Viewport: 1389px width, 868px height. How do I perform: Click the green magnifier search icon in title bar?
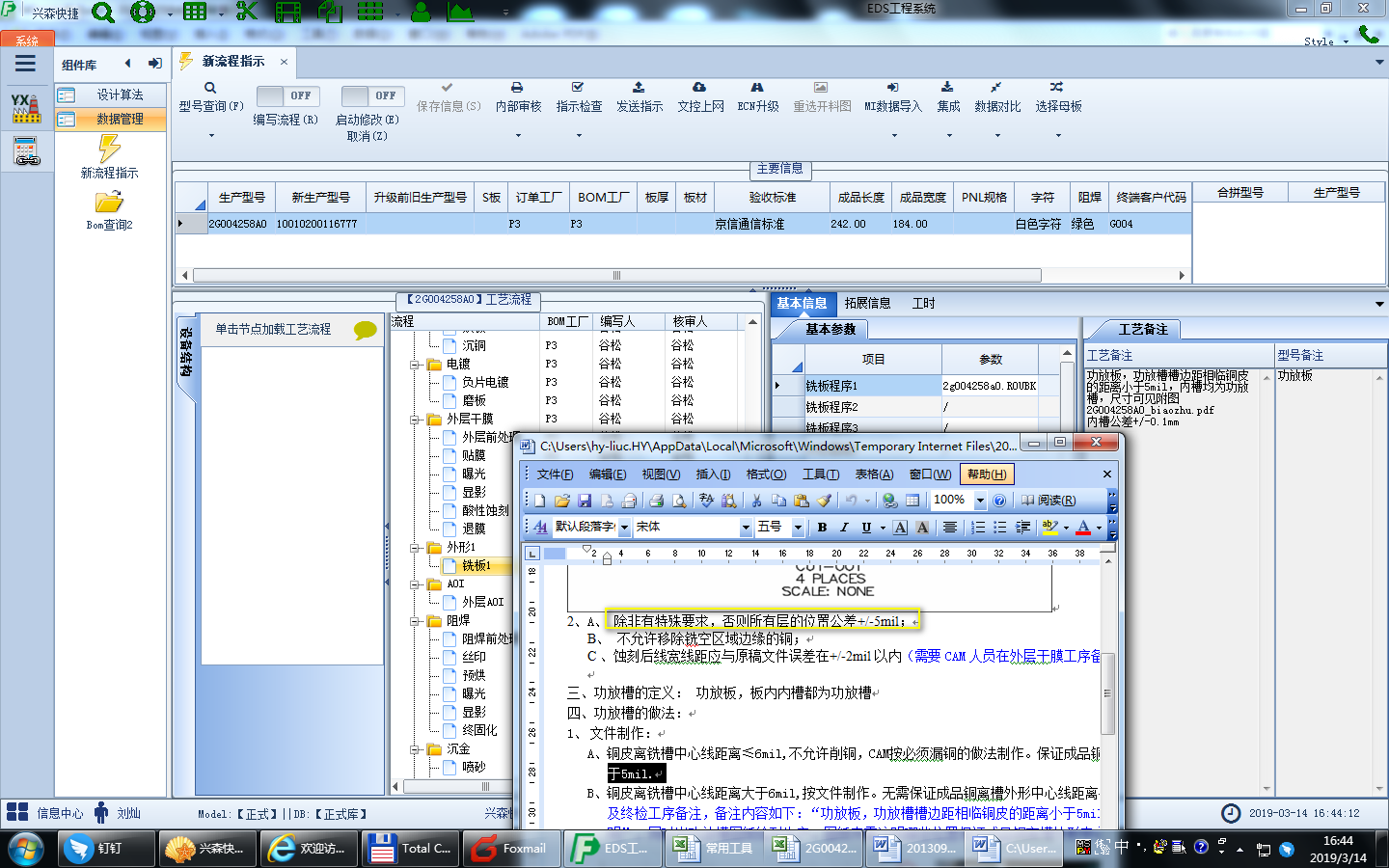(x=102, y=13)
